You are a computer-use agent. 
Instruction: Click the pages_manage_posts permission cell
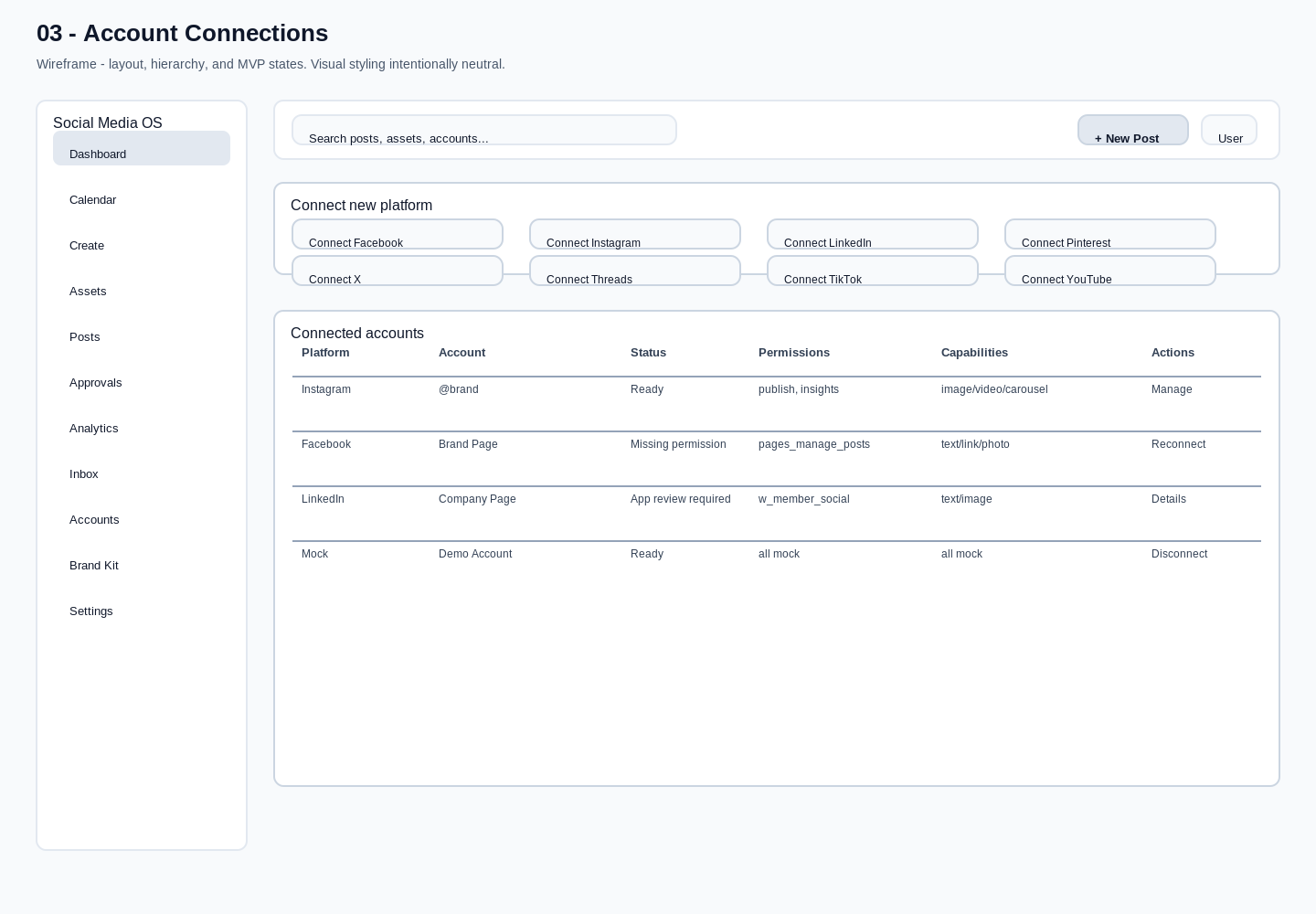[814, 444]
